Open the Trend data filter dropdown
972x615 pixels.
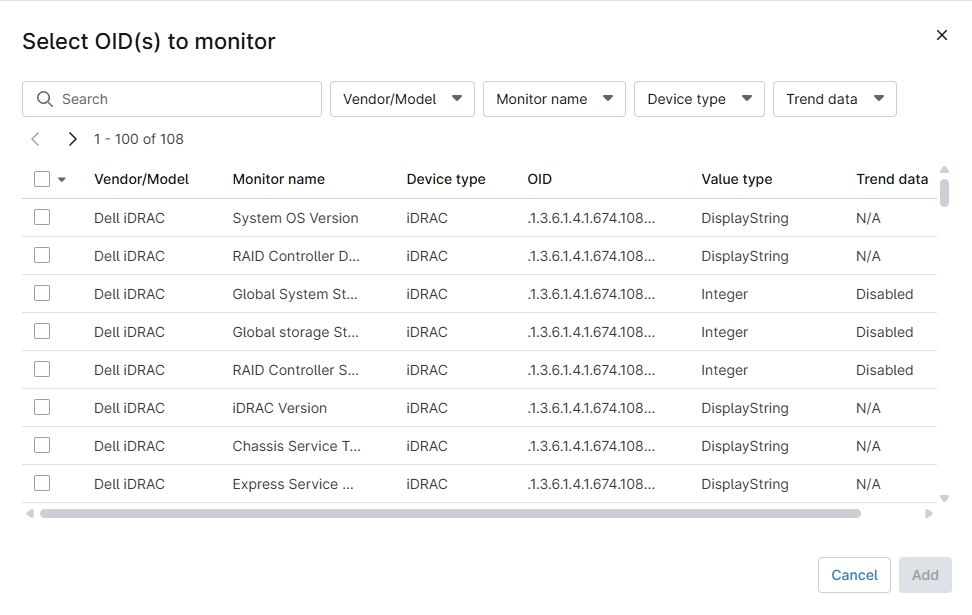tap(834, 99)
